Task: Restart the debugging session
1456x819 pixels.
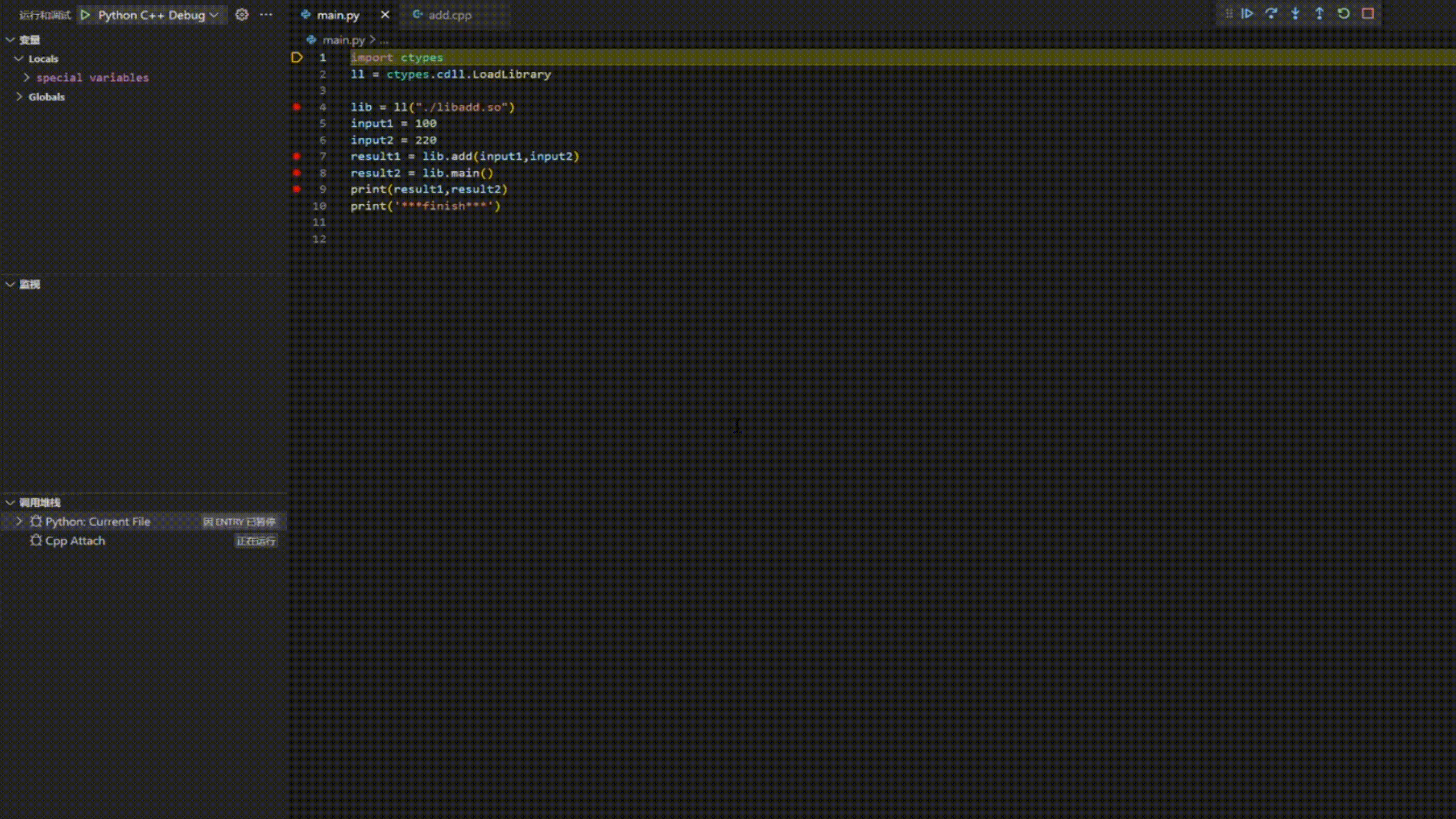Action: (x=1343, y=14)
